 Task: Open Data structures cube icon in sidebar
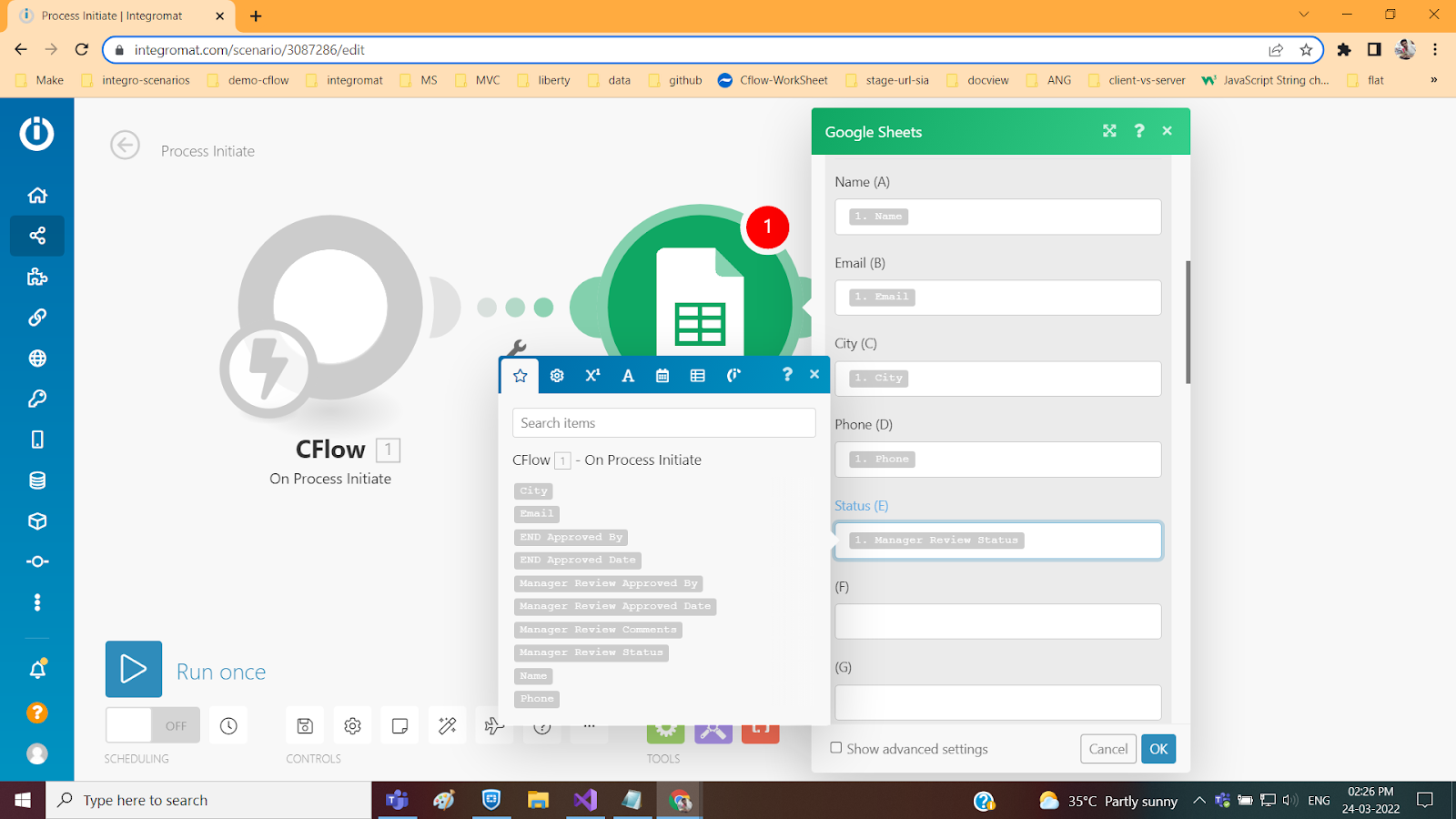coord(37,521)
